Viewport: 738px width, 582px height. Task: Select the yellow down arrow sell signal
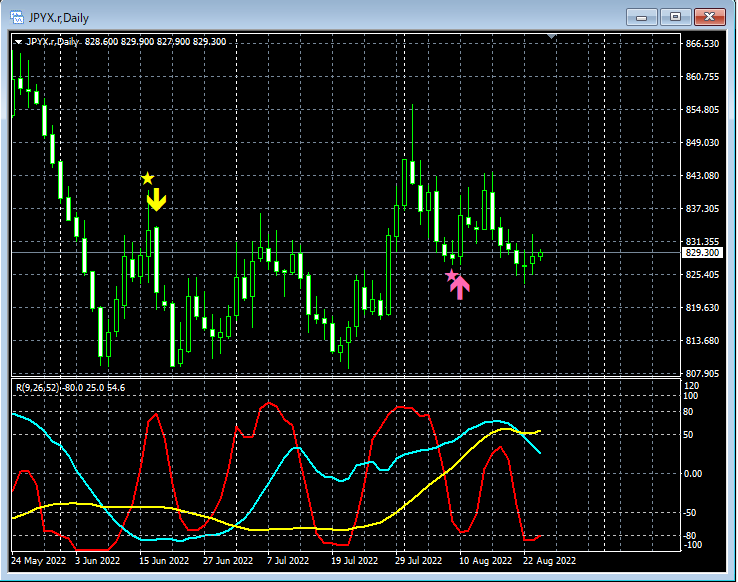click(156, 199)
